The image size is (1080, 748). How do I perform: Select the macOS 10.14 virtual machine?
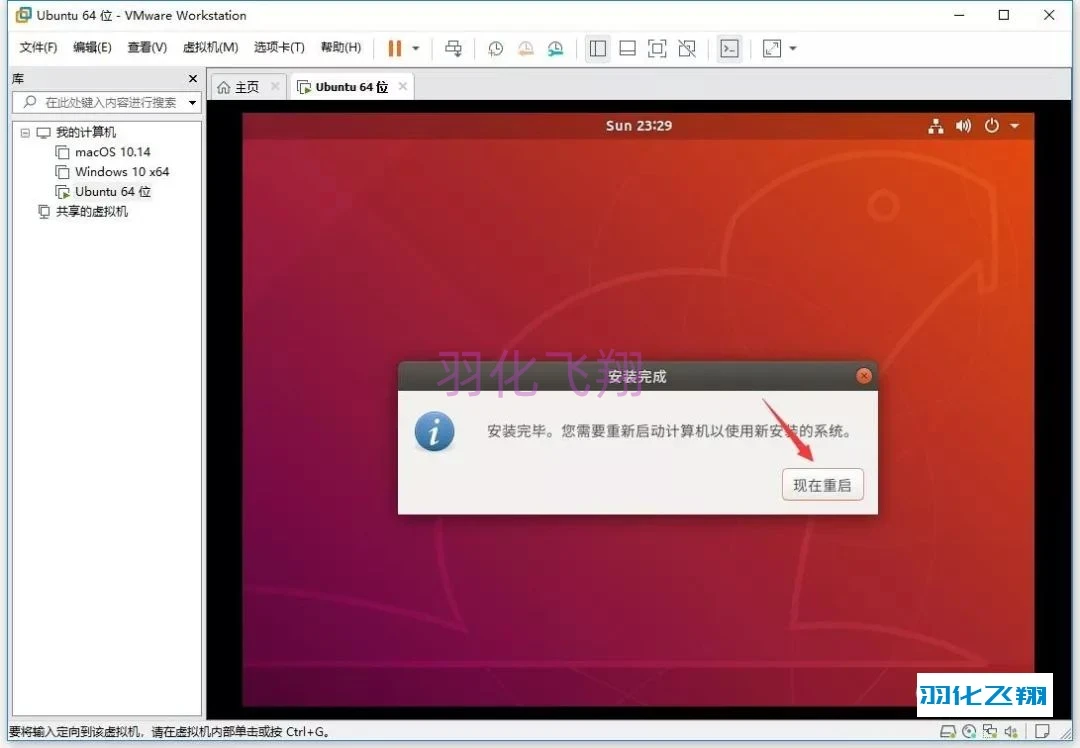coord(112,152)
